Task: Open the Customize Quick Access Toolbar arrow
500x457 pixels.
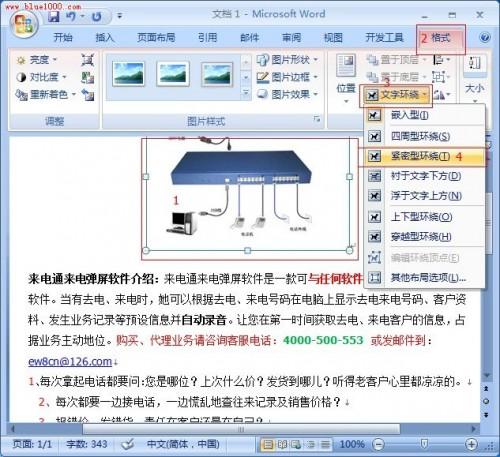Action: pyautogui.click(x=120, y=16)
